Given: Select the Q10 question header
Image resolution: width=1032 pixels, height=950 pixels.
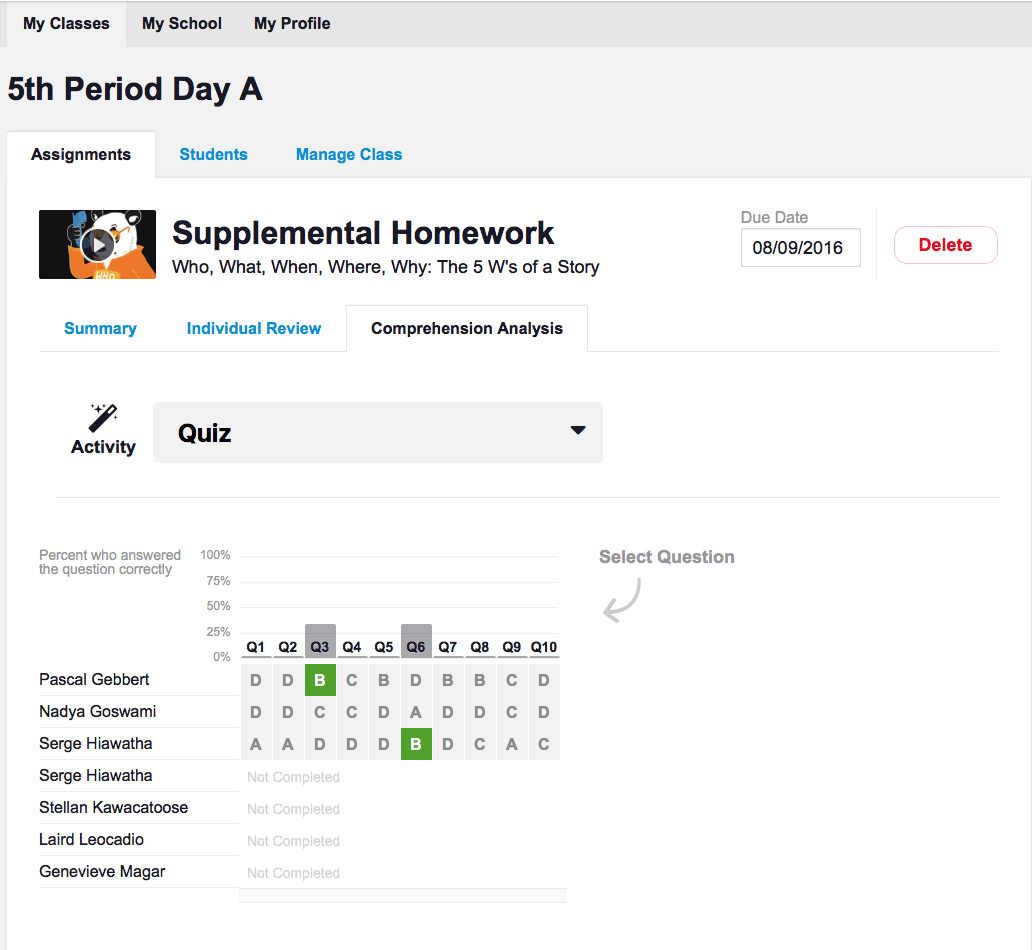Looking at the screenshot, I should 544,647.
